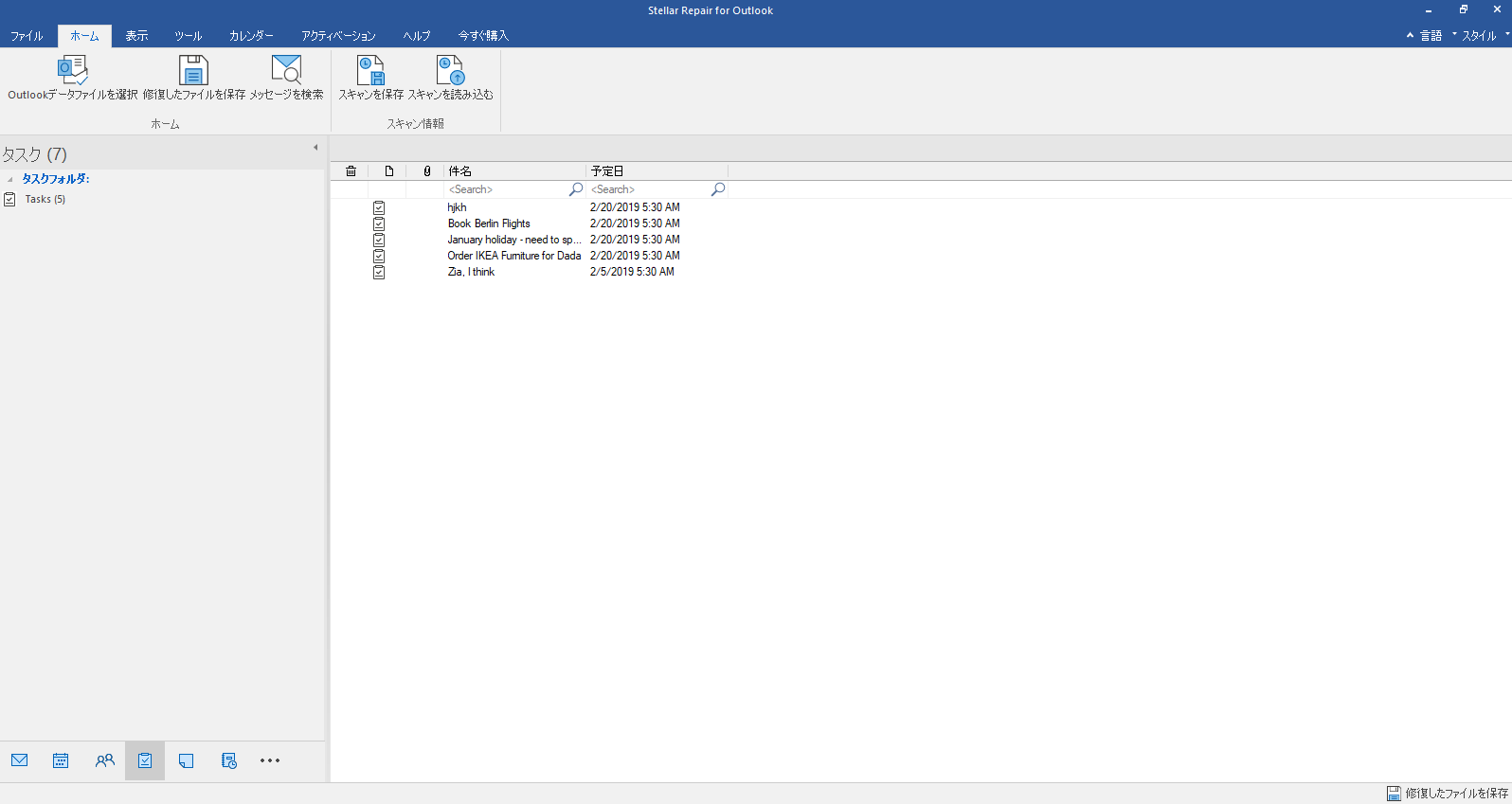The image size is (1512, 804).
Task: Open the File menu tab
Action: [x=27, y=36]
